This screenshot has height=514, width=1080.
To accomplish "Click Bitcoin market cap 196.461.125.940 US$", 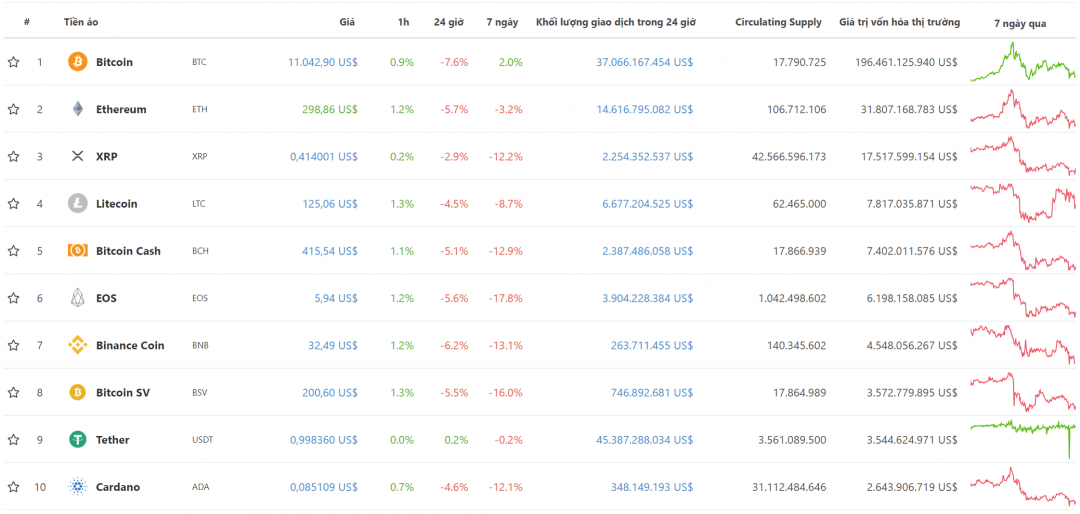I will (x=906, y=62).
